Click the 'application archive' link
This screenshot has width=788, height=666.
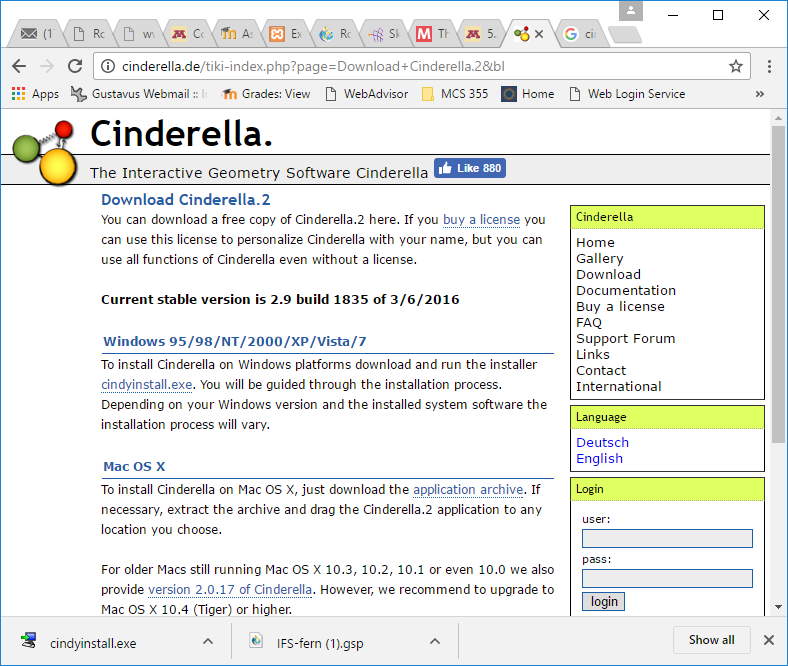point(468,490)
